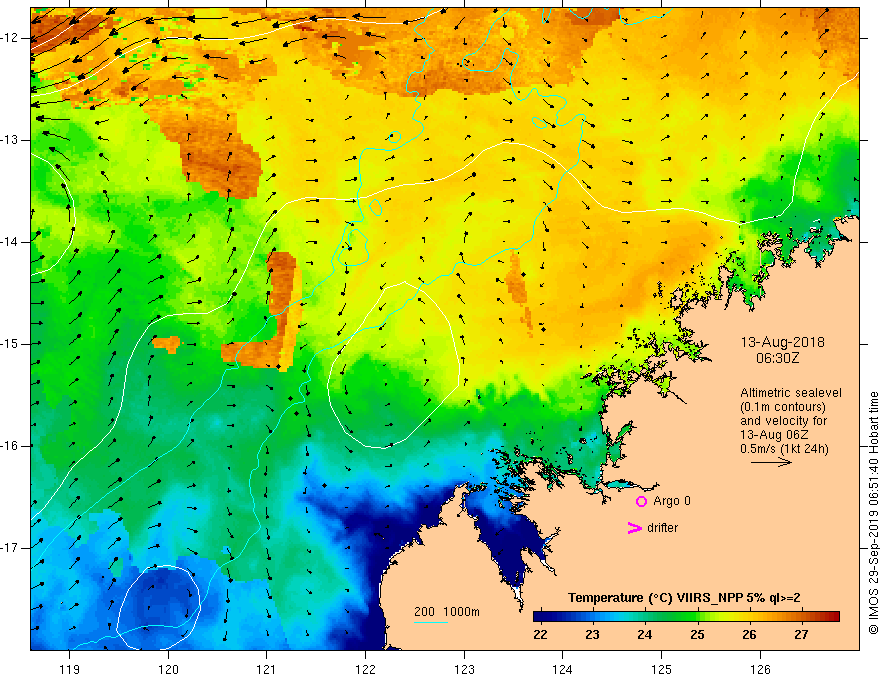Click the latitude label -12
Screen dimensions: 880x680
click(x=10, y=38)
